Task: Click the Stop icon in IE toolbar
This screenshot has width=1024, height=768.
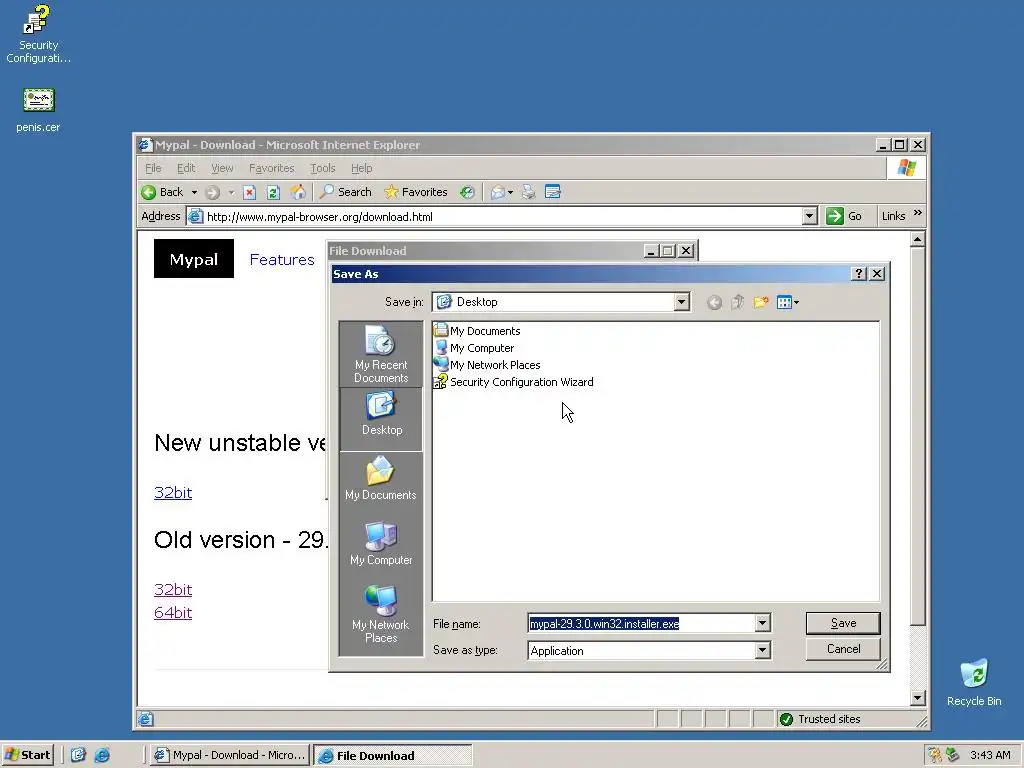Action: coord(249,192)
